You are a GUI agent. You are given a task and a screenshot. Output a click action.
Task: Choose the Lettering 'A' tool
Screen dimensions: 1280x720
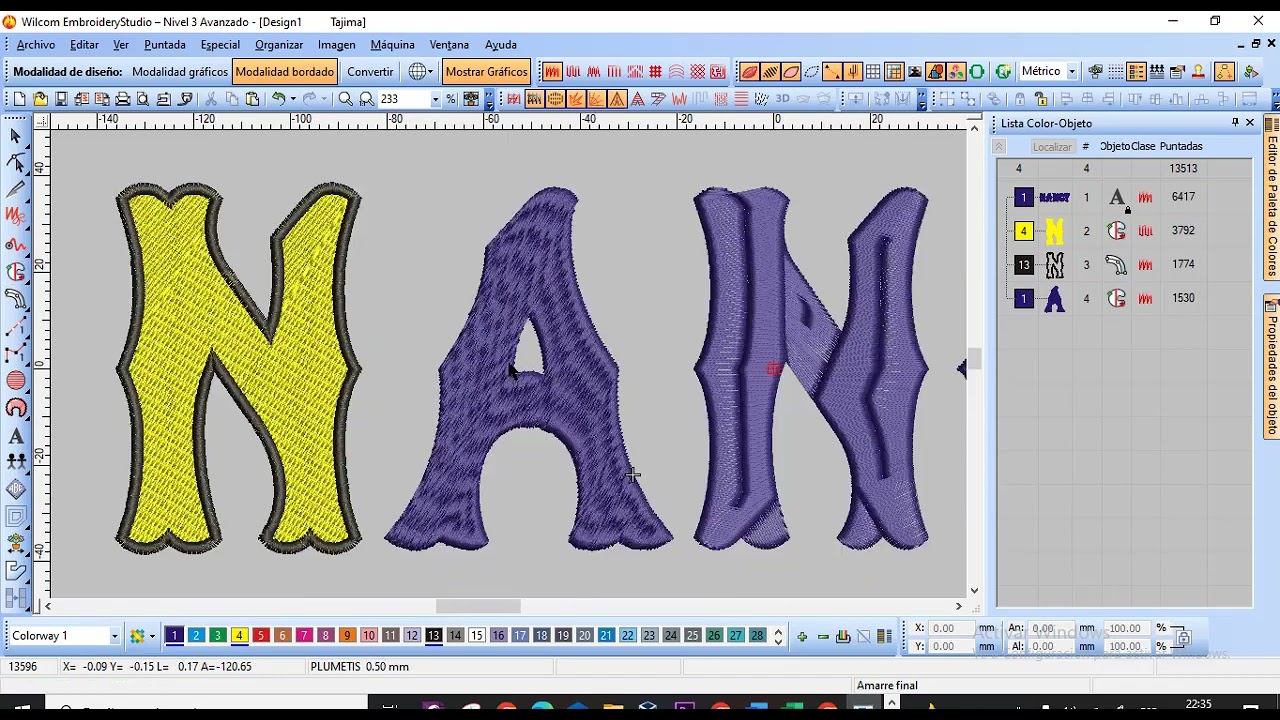pyautogui.click(x=16, y=435)
